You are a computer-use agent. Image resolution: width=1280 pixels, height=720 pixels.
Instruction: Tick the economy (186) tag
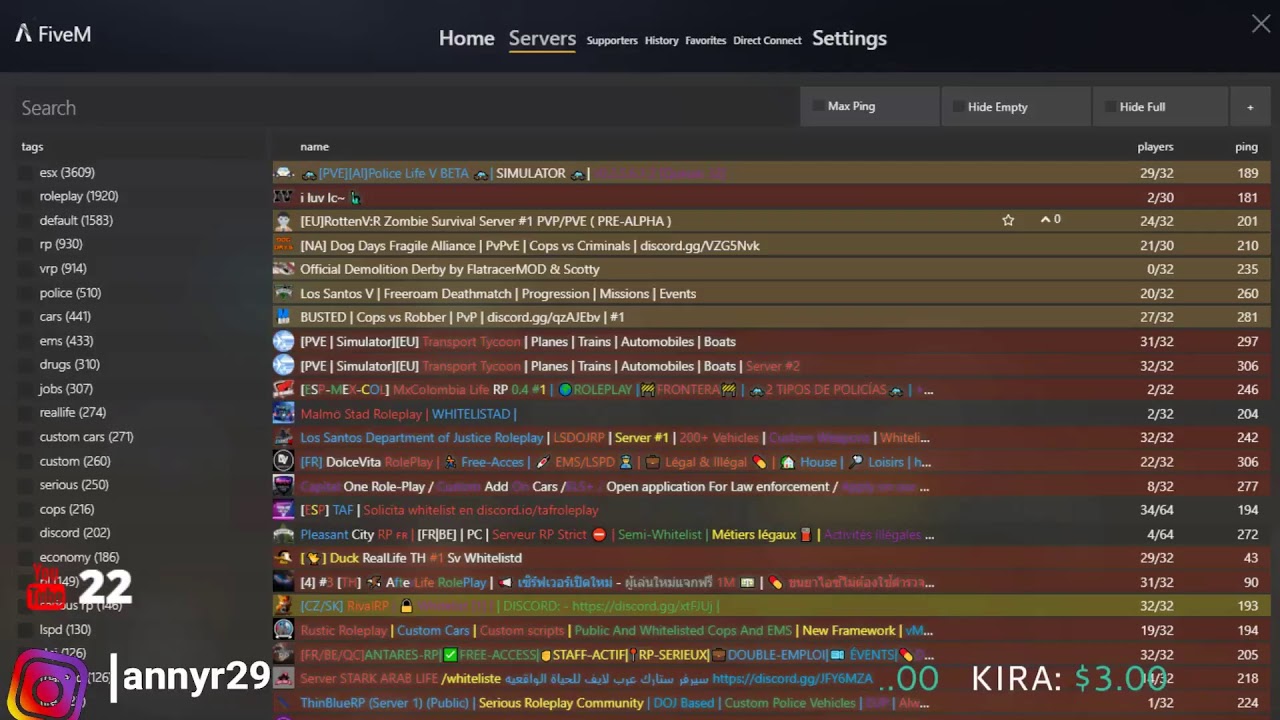(25, 557)
